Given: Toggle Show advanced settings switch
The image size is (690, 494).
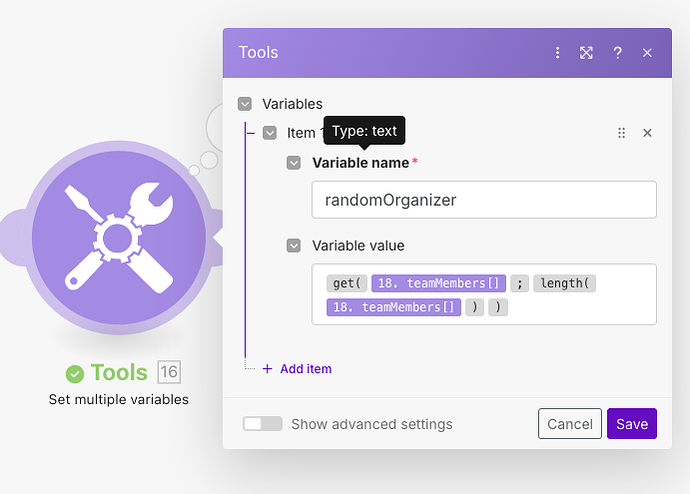Looking at the screenshot, I should pyautogui.click(x=262, y=424).
